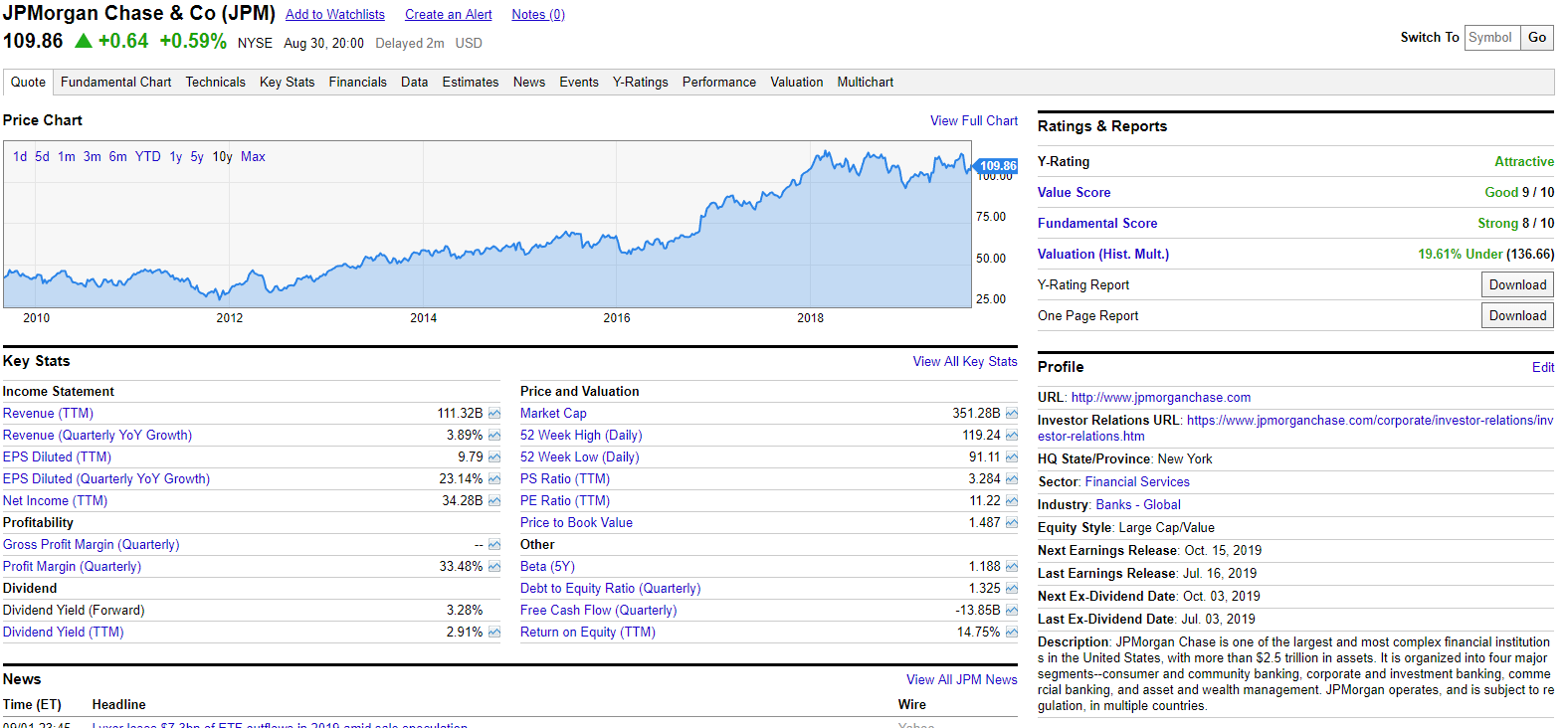The image size is (1568, 728).
Task: Click the 109.86 price label on chart
Action: point(997,166)
